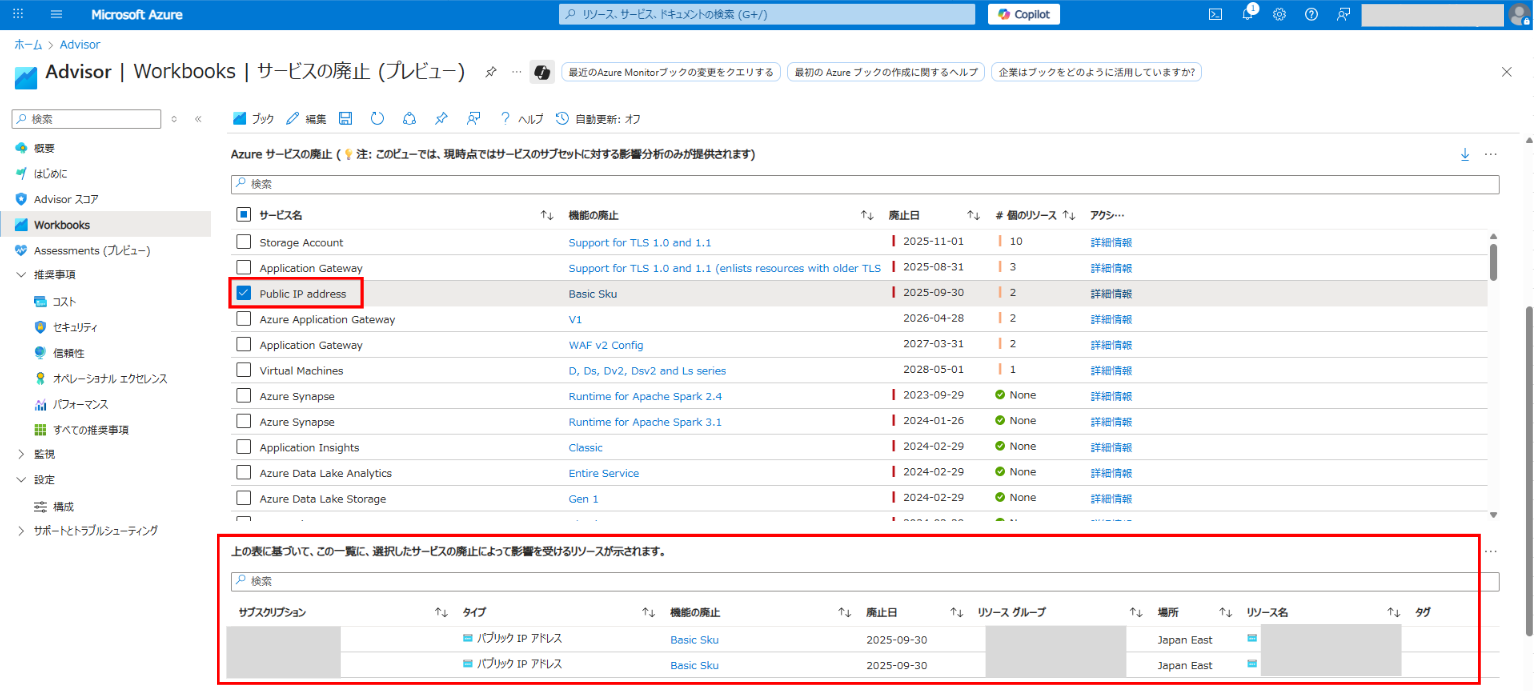This screenshot has width=1534, height=691.
Task: Open セキュリティ recommendations
Action: tap(75, 327)
